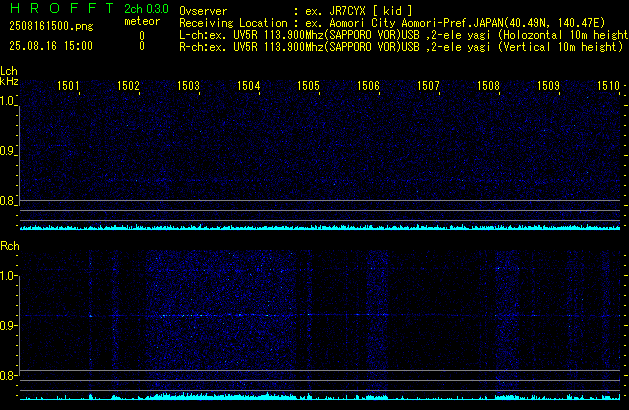Click the Receiving Location Aomori City line
The image size is (629, 410).
pyautogui.click(x=392, y=23)
